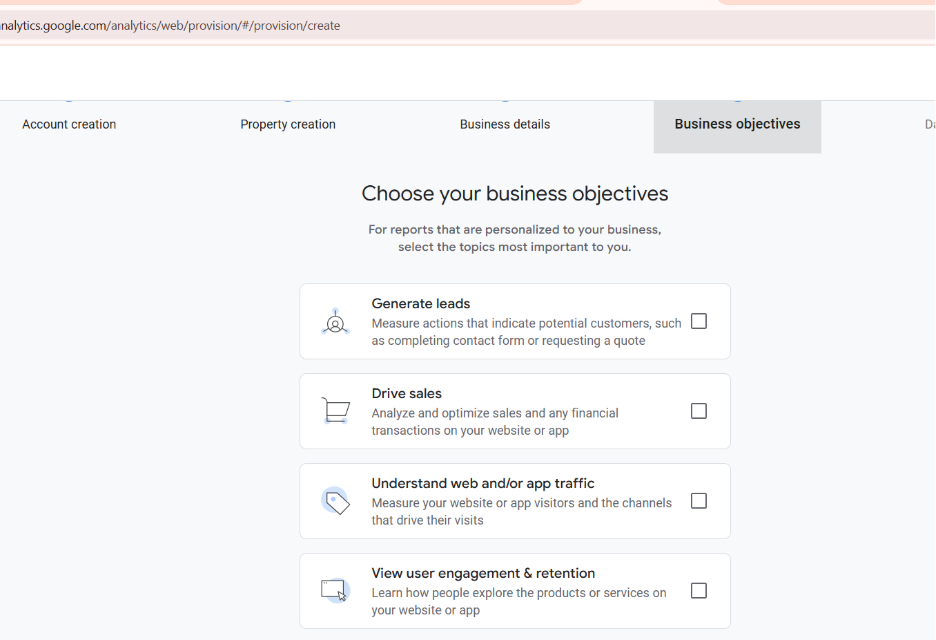The image size is (936, 640).
Task: Click the Property creation step circle
Action: (x=287, y=99)
